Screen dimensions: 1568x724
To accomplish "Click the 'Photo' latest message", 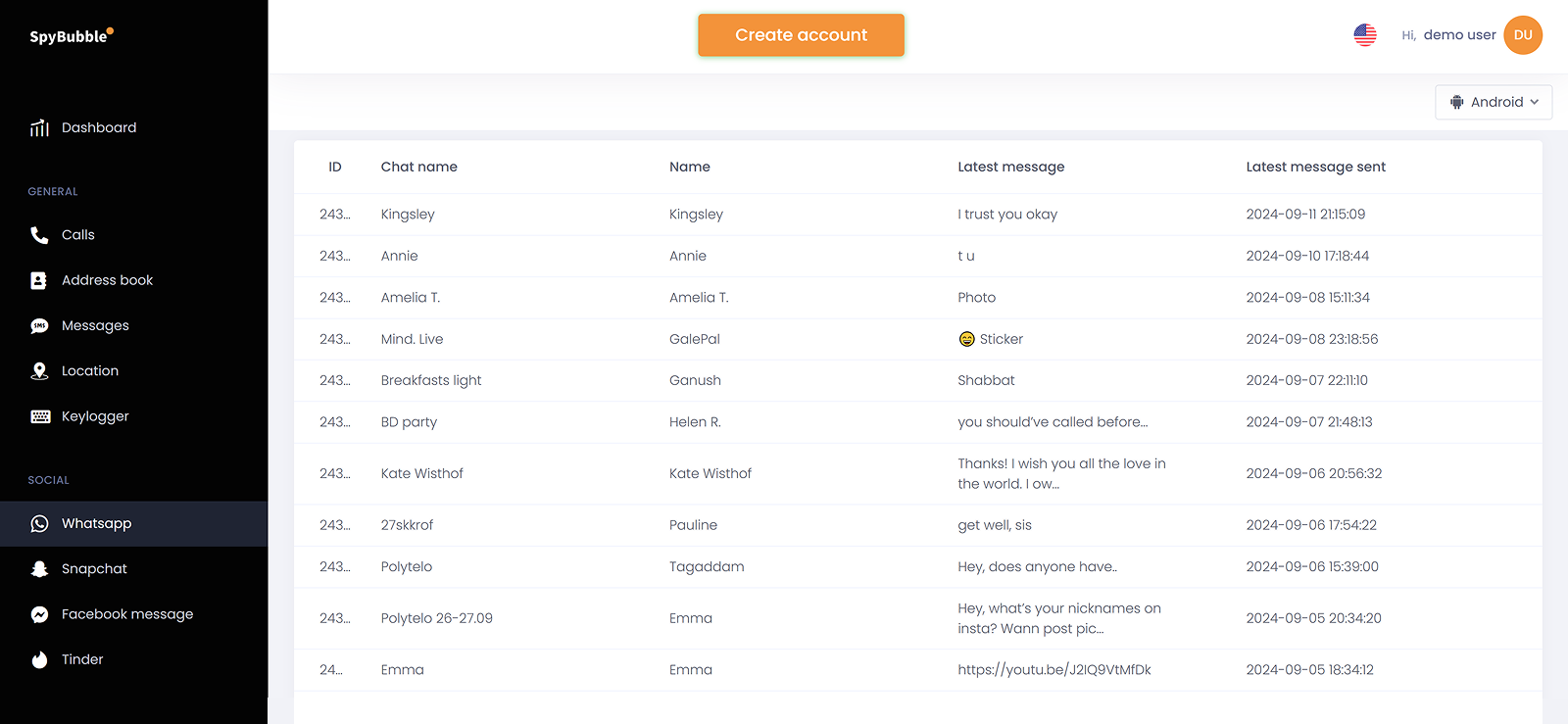I will (x=977, y=298).
